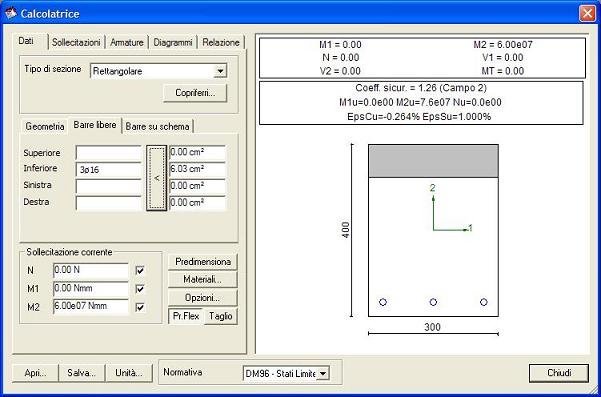Viewport: 601px width, 397px height.
Task: Select the Geometria sub-tab
Action: [45, 126]
